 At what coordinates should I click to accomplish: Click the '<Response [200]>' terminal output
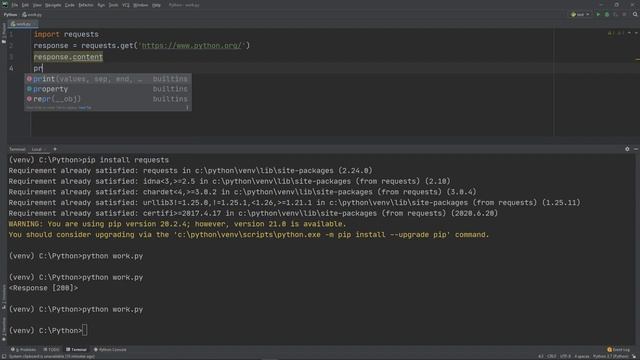coord(43,288)
